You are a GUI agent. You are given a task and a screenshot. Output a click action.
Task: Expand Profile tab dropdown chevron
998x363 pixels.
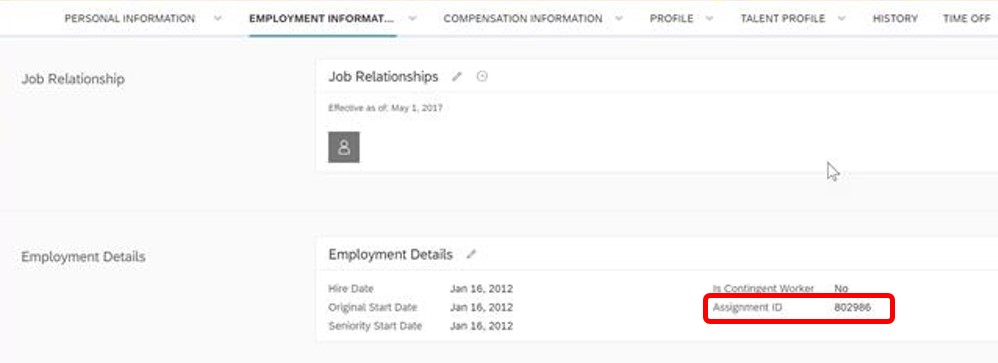[x=710, y=18]
